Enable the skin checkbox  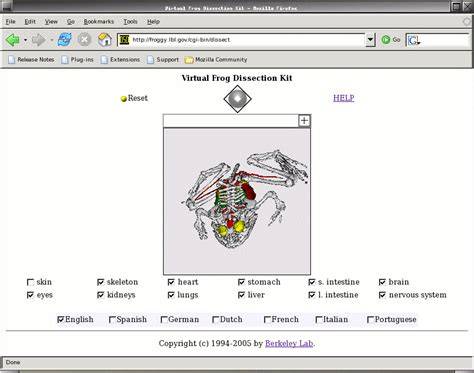(30, 282)
